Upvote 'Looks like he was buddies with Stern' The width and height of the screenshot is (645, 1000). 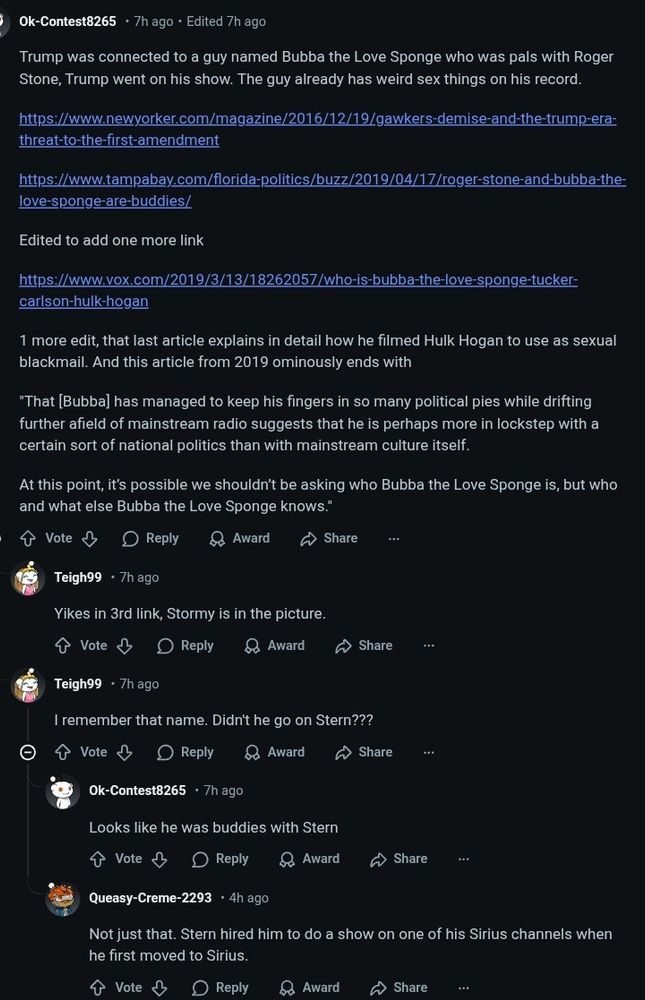[x=98, y=858]
